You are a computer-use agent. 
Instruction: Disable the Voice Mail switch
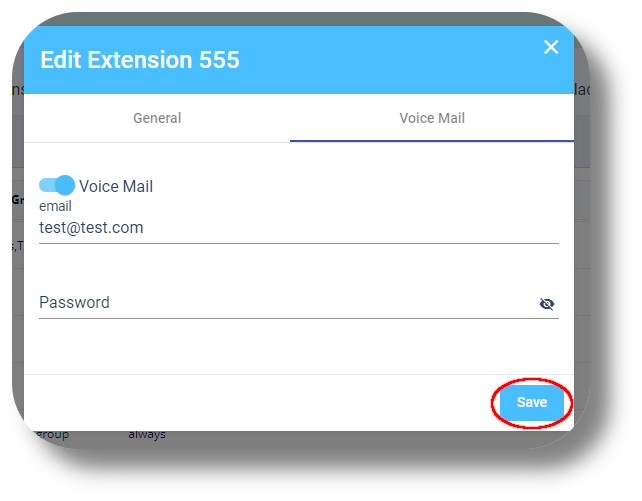click(57, 185)
